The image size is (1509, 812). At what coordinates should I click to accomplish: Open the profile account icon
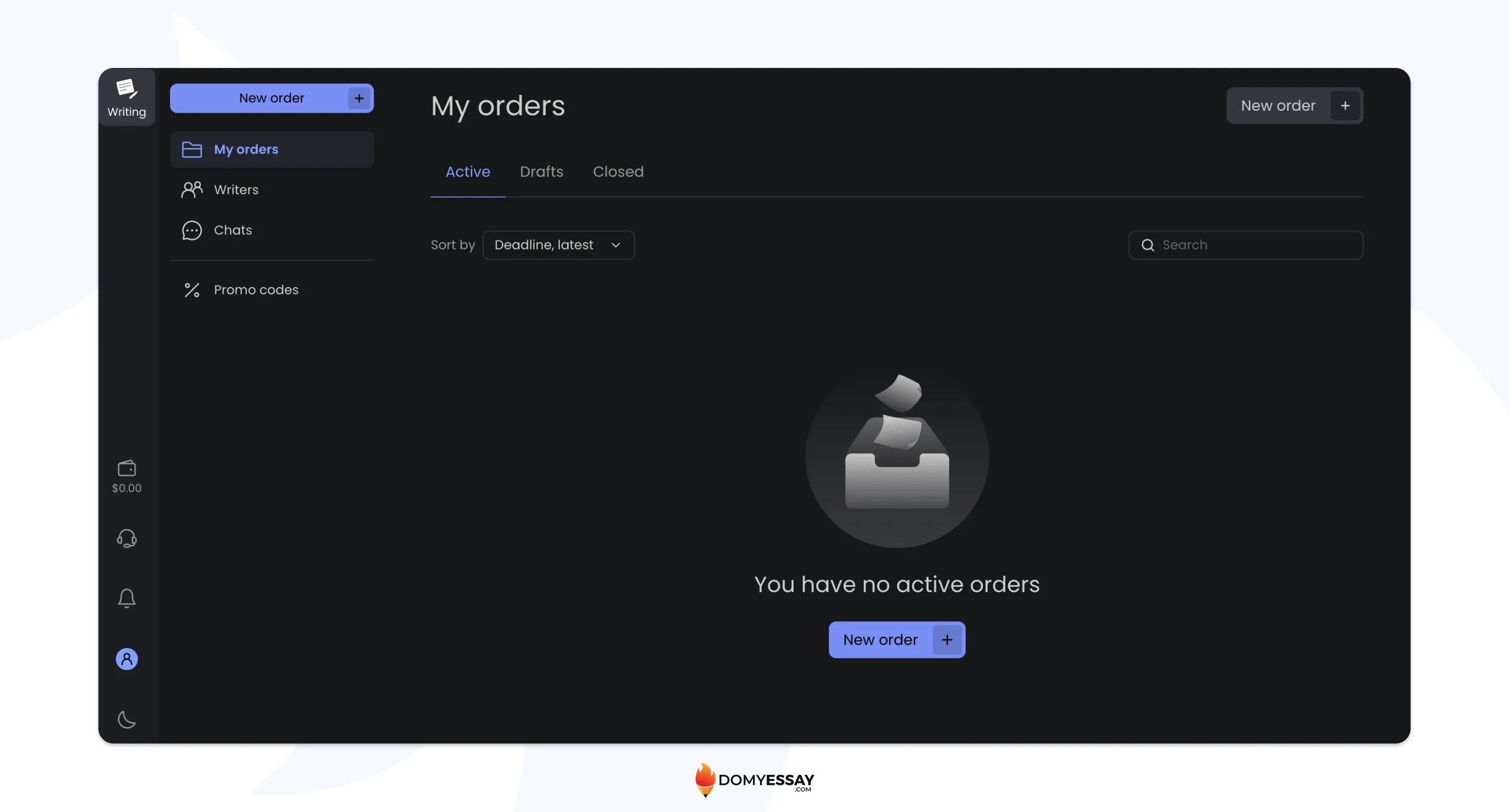[x=126, y=659]
